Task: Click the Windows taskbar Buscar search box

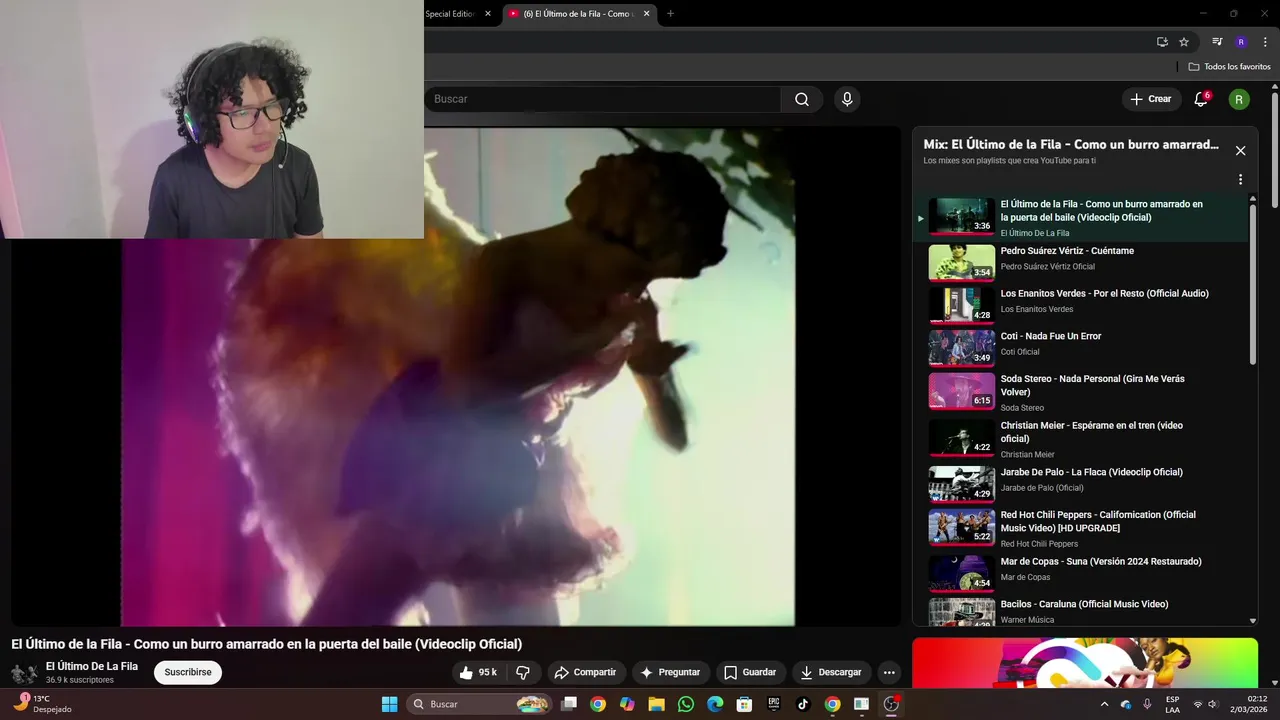Action: [480, 704]
